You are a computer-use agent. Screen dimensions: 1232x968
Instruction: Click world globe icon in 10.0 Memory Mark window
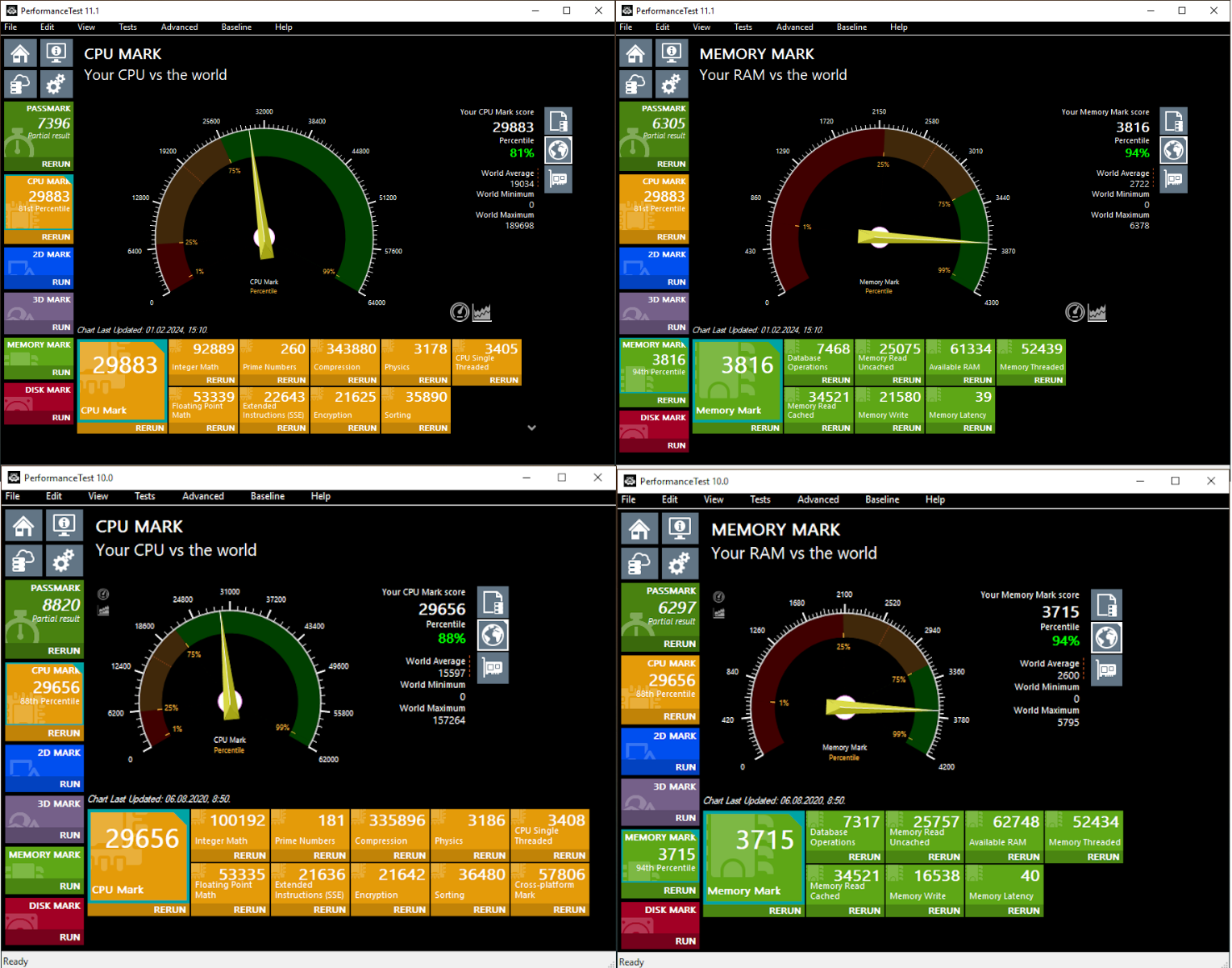point(1107,638)
